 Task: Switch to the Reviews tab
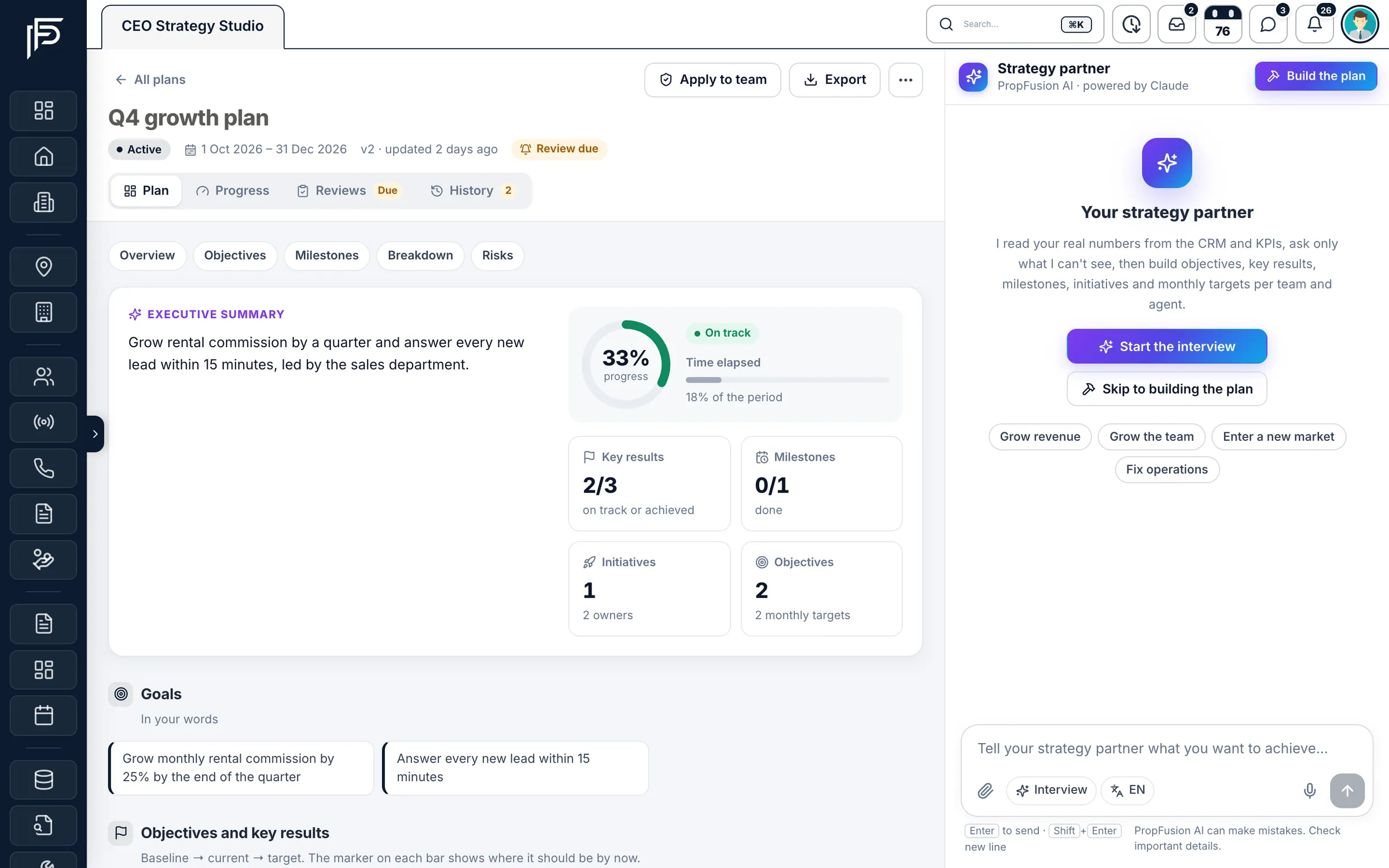tap(348, 191)
